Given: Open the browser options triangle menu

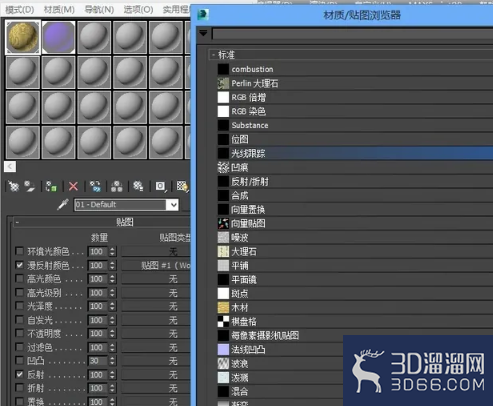Looking at the screenshot, I should click(203, 33).
